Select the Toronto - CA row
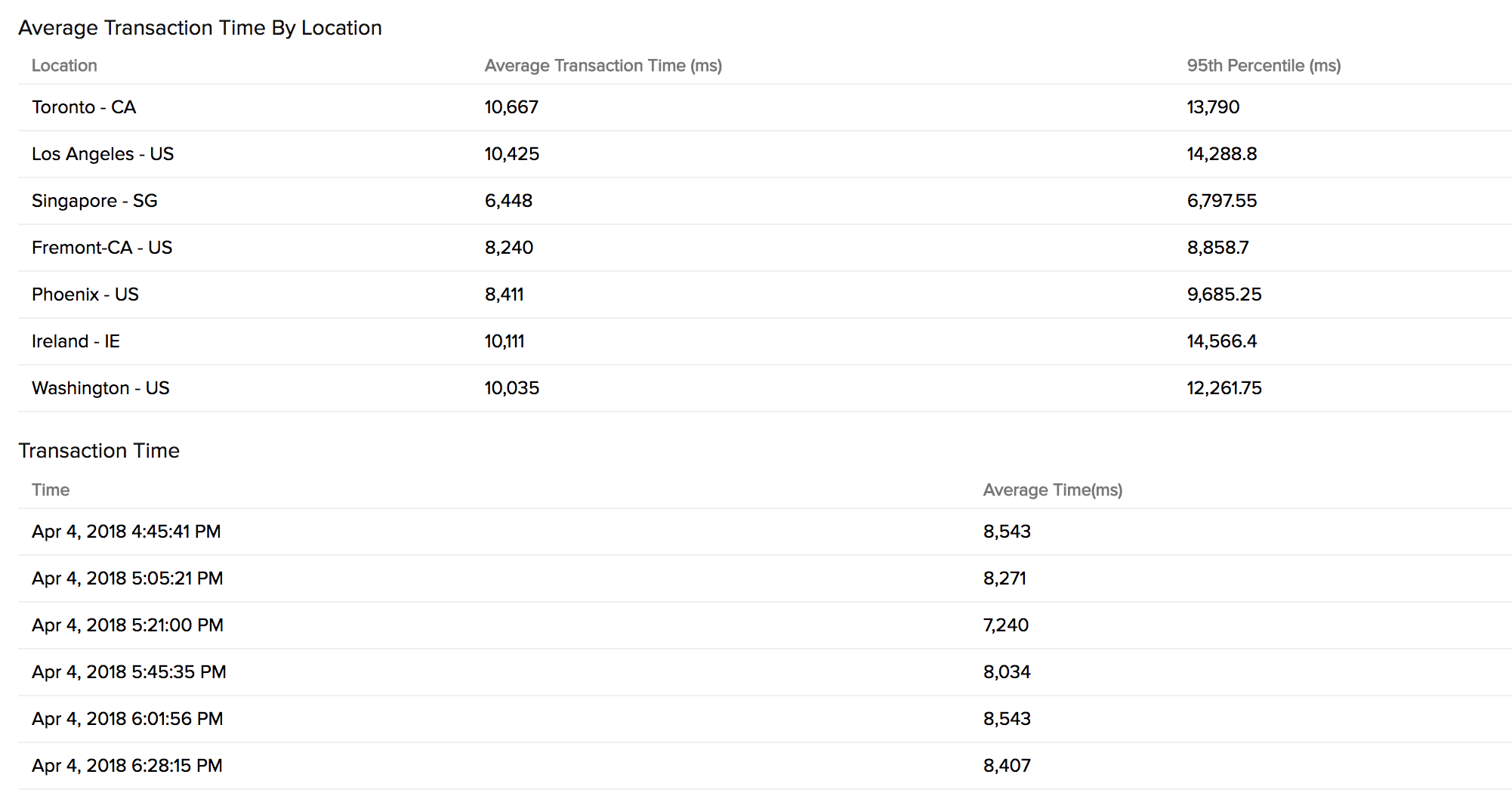 coord(84,107)
